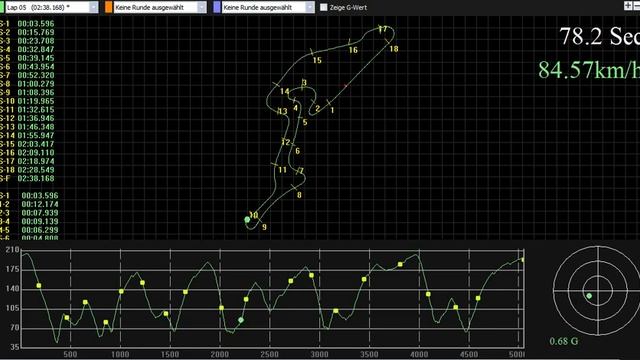Select sector marker 12 on track map
The height and width of the screenshot is (360, 640).
[285, 142]
